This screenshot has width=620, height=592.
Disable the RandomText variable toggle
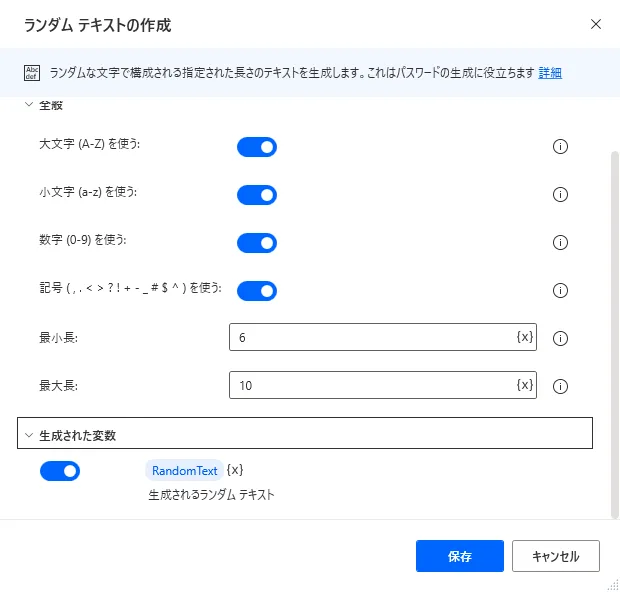click(x=60, y=471)
